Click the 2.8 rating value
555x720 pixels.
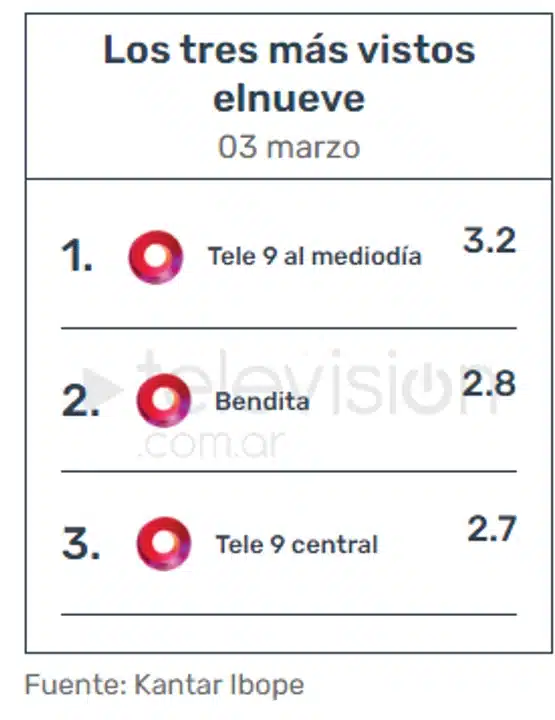point(489,383)
